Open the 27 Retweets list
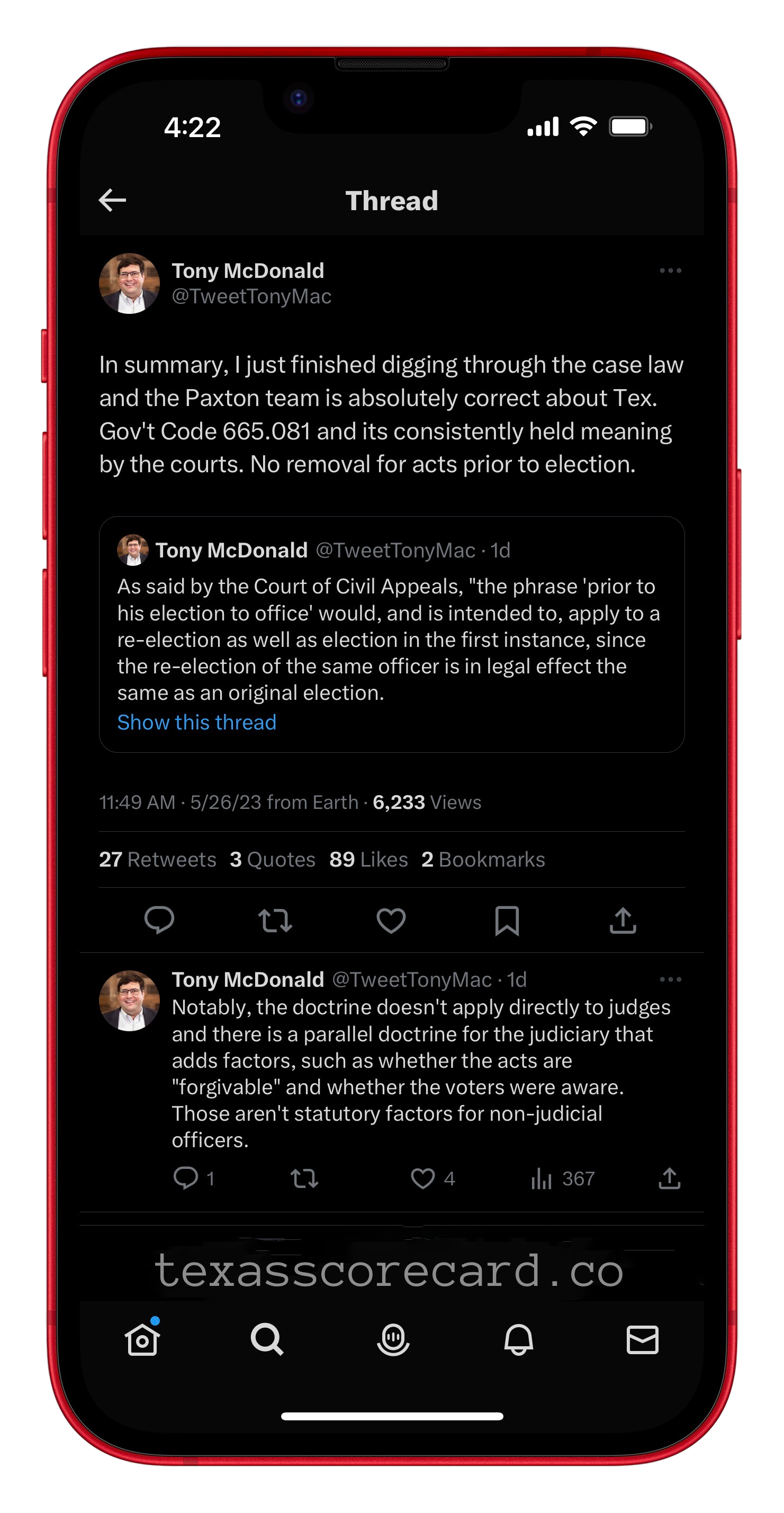This screenshot has height=1513, width=784. pos(157,859)
